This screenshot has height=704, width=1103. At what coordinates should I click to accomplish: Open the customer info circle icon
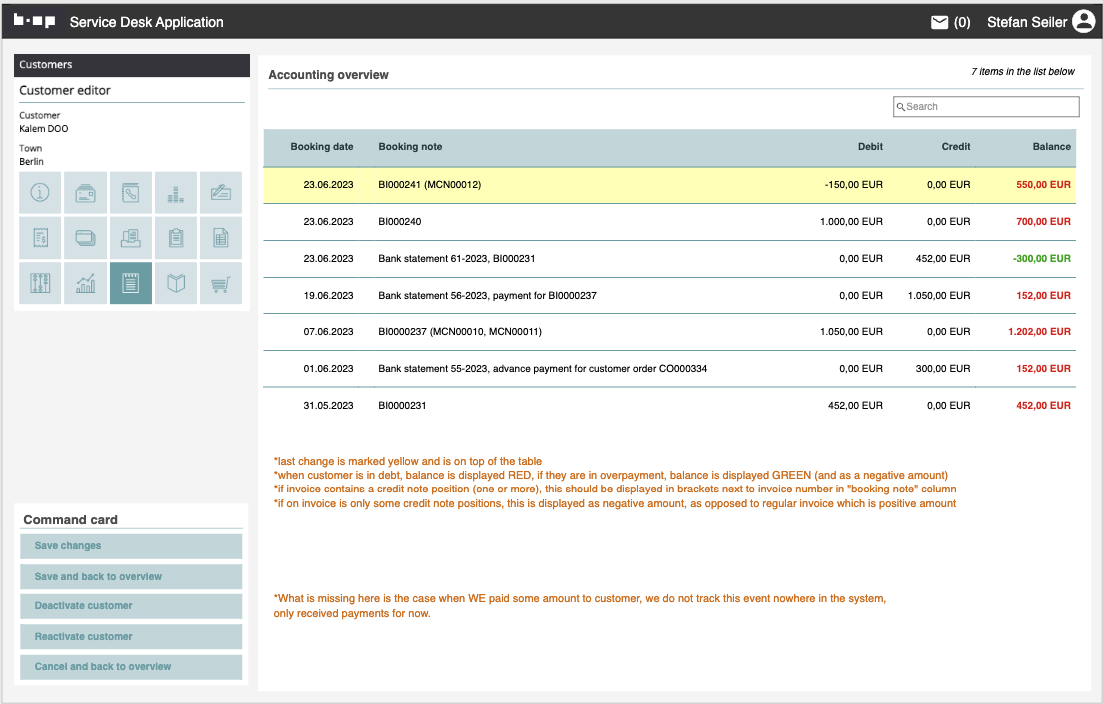(40, 192)
